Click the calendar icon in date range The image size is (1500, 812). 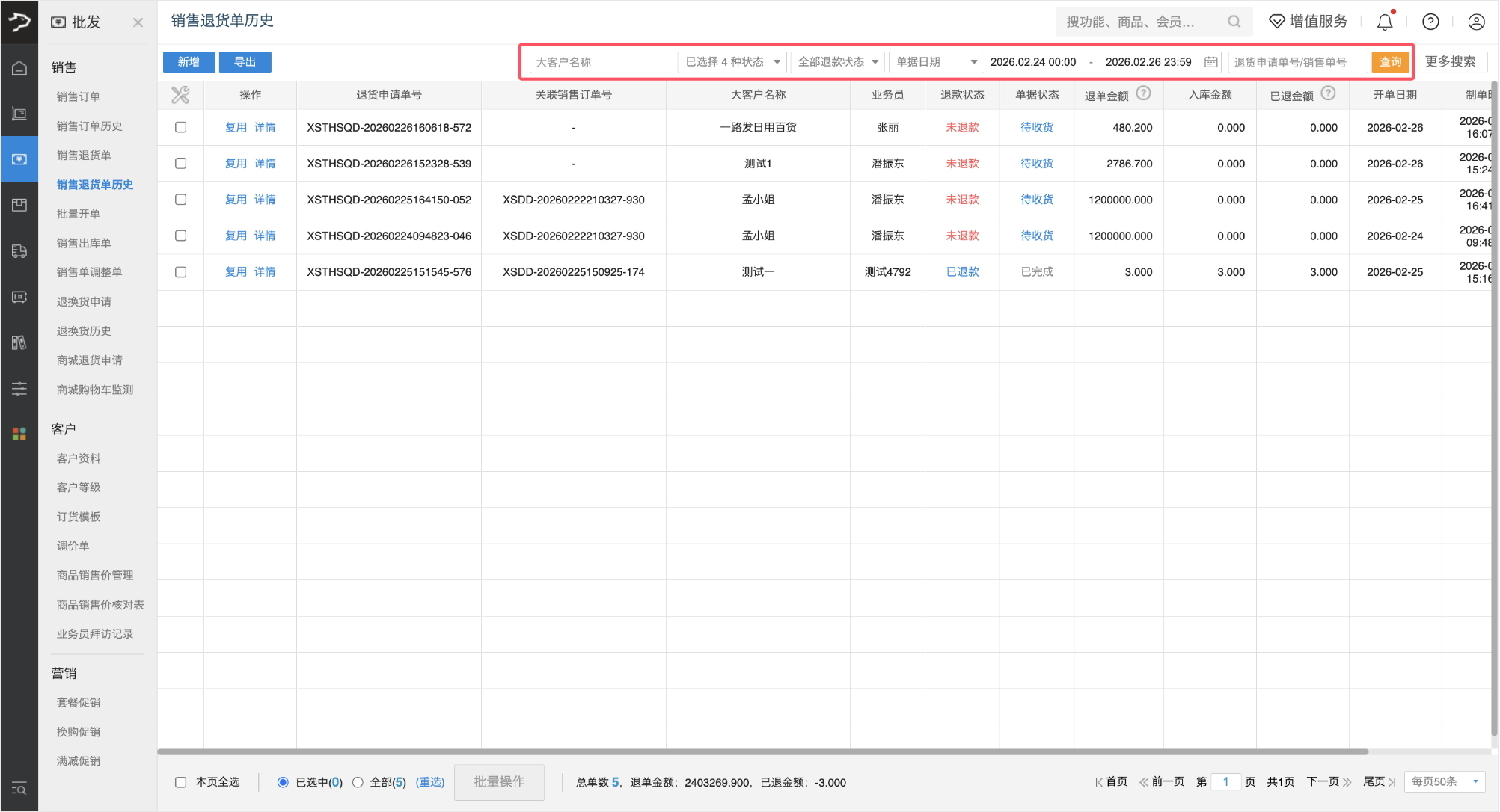tap(1210, 62)
